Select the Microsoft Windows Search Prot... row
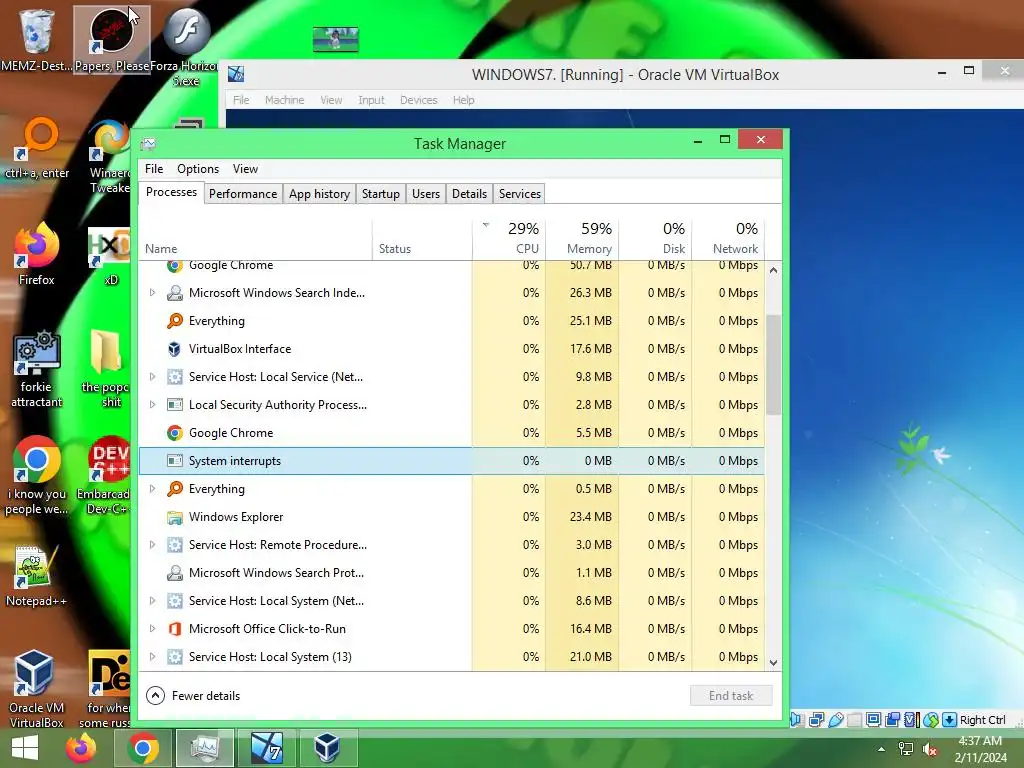The image size is (1024, 768). 451,573
